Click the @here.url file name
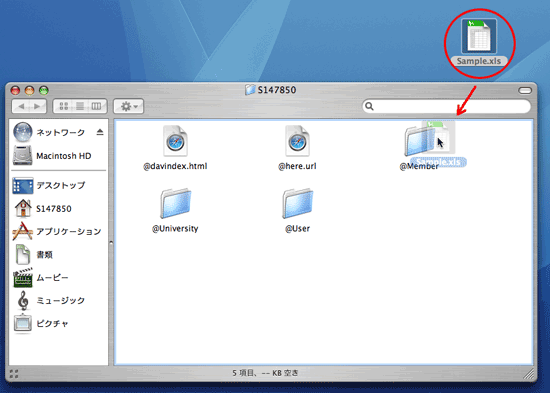Screen dimensions: 550x393 tap(297, 166)
